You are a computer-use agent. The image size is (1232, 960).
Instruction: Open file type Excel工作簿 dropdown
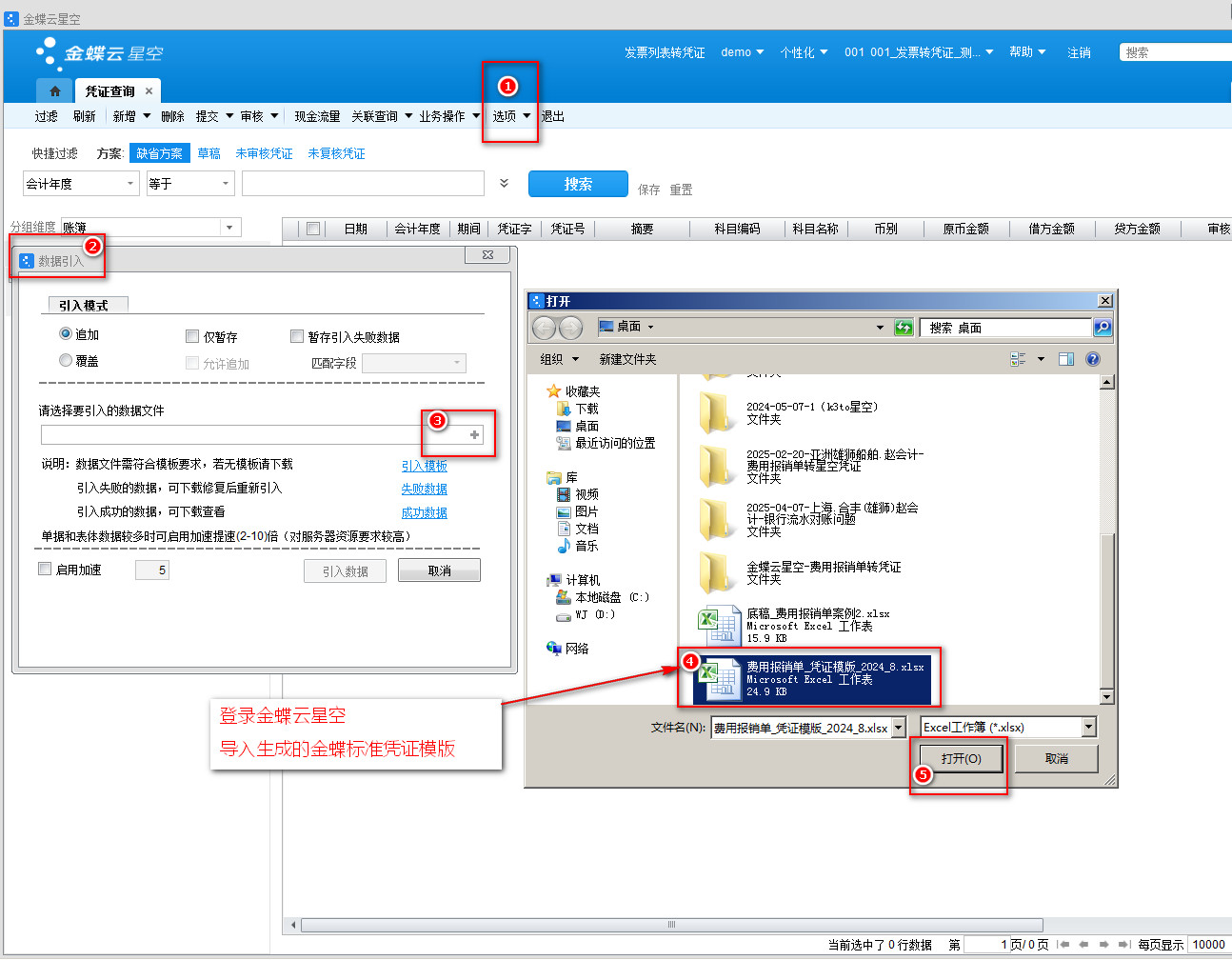[x=1089, y=728]
